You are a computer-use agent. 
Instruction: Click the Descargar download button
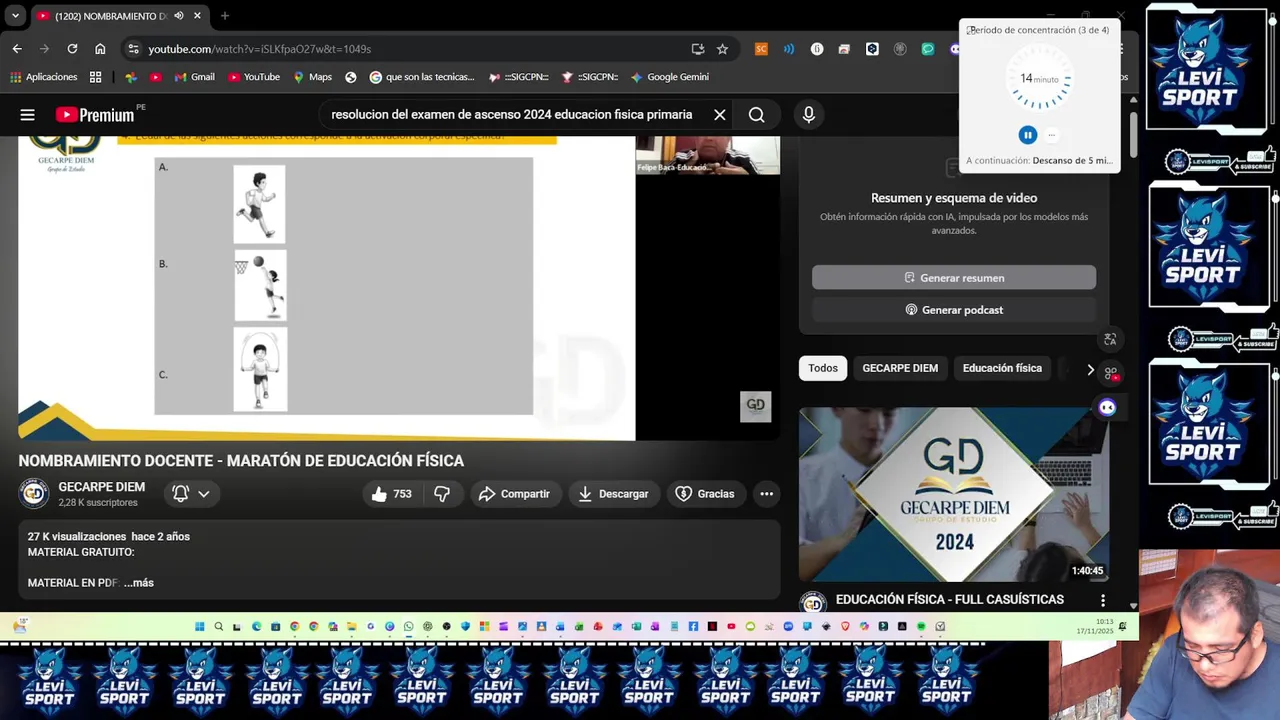613,494
